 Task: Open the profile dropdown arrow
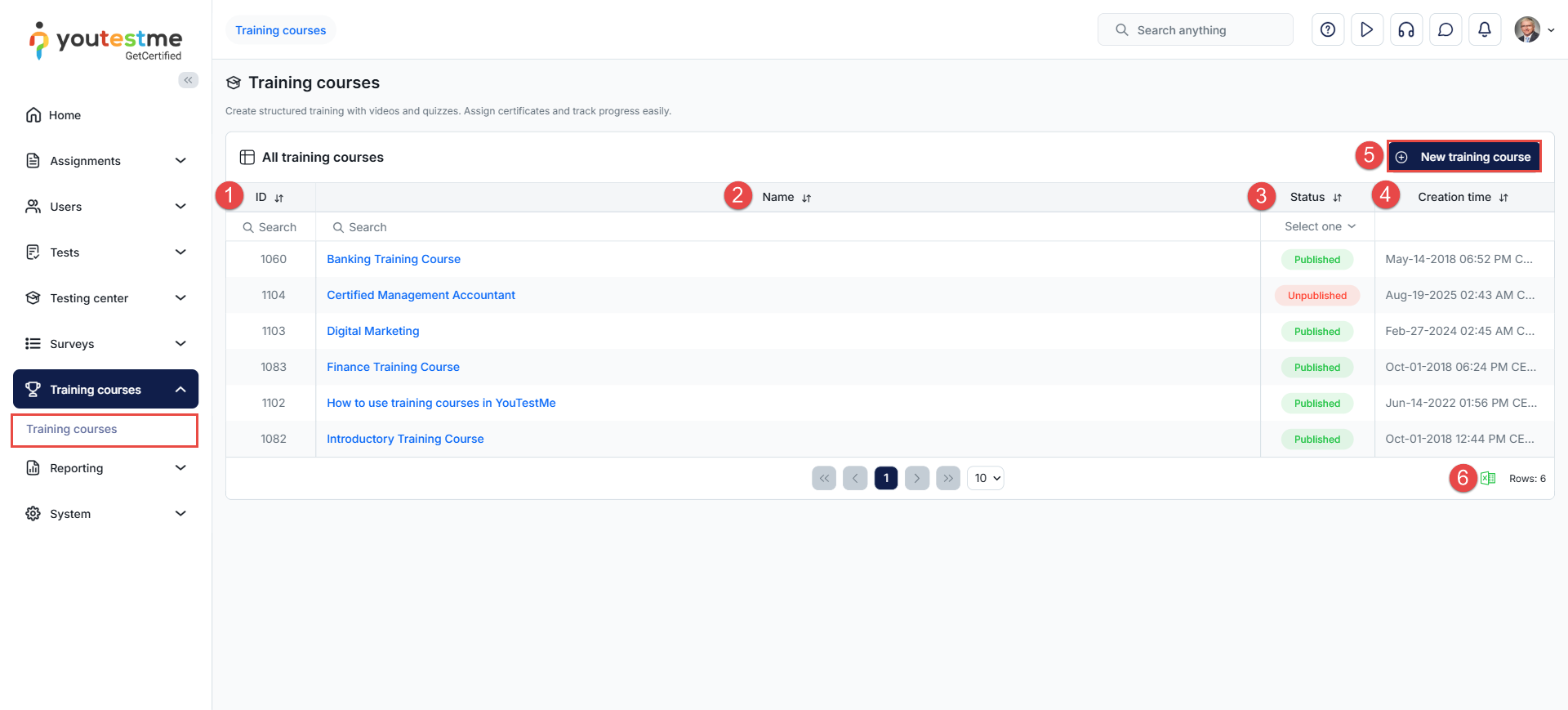tap(1551, 30)
